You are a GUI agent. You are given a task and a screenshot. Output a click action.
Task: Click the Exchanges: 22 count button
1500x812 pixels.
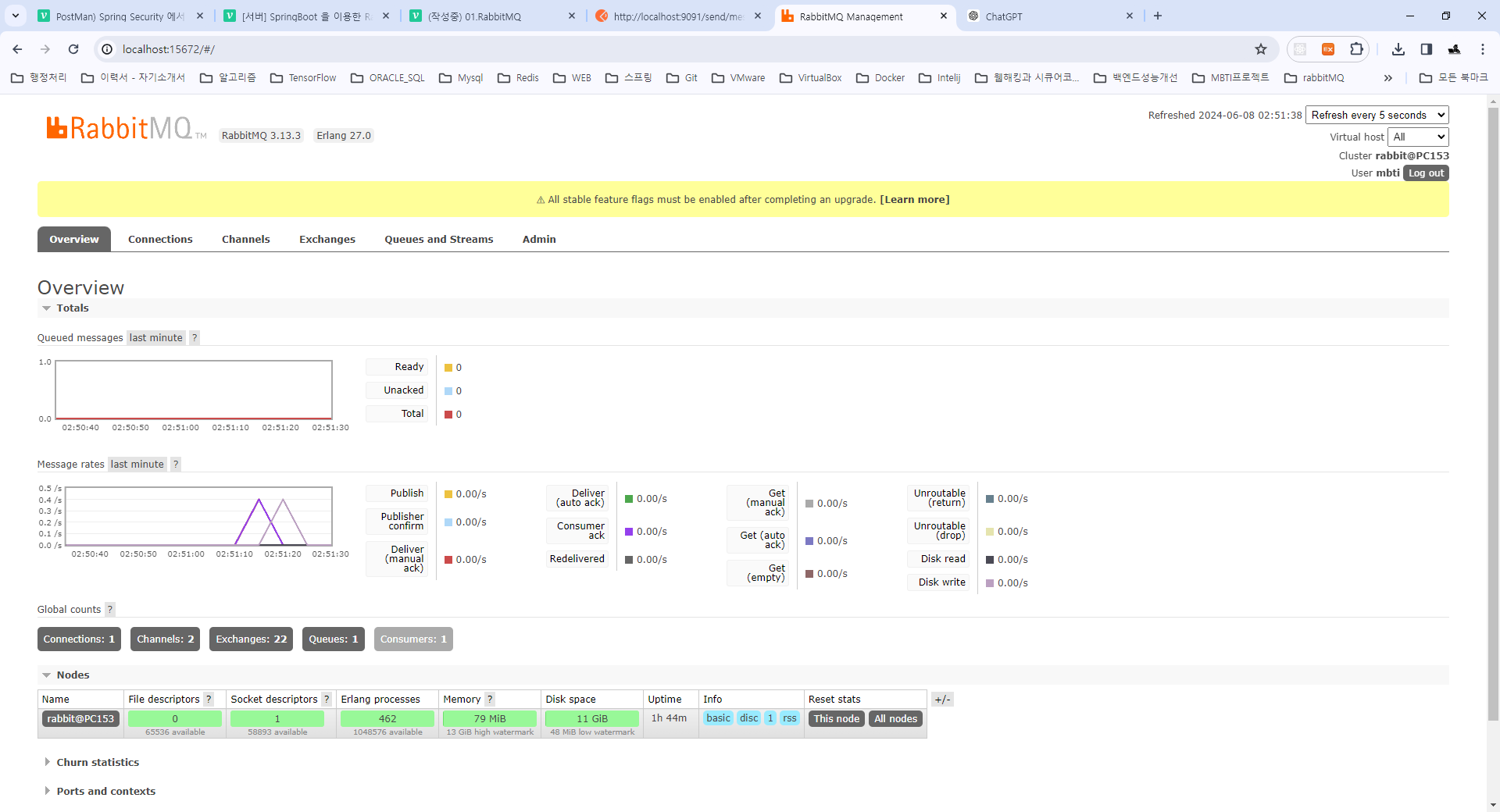[252, 639]
